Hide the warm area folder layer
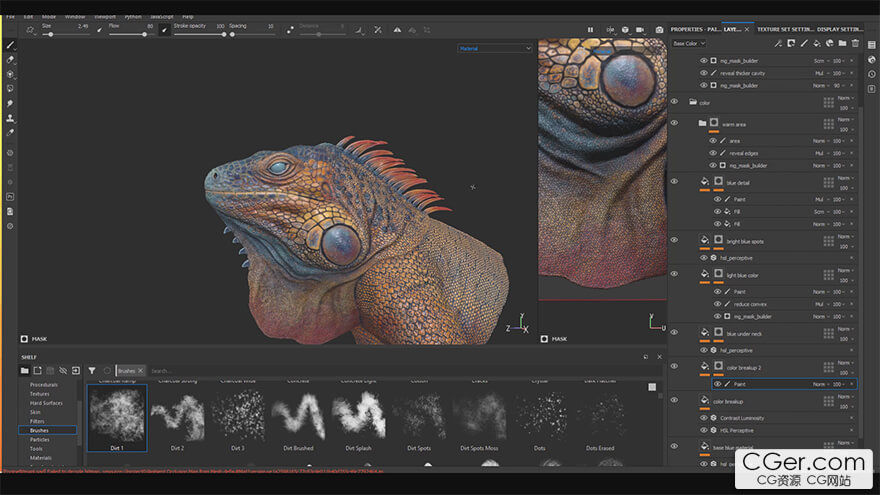This screenshot has width=880, height=495. pyautogui.click(x=675, y=123)
